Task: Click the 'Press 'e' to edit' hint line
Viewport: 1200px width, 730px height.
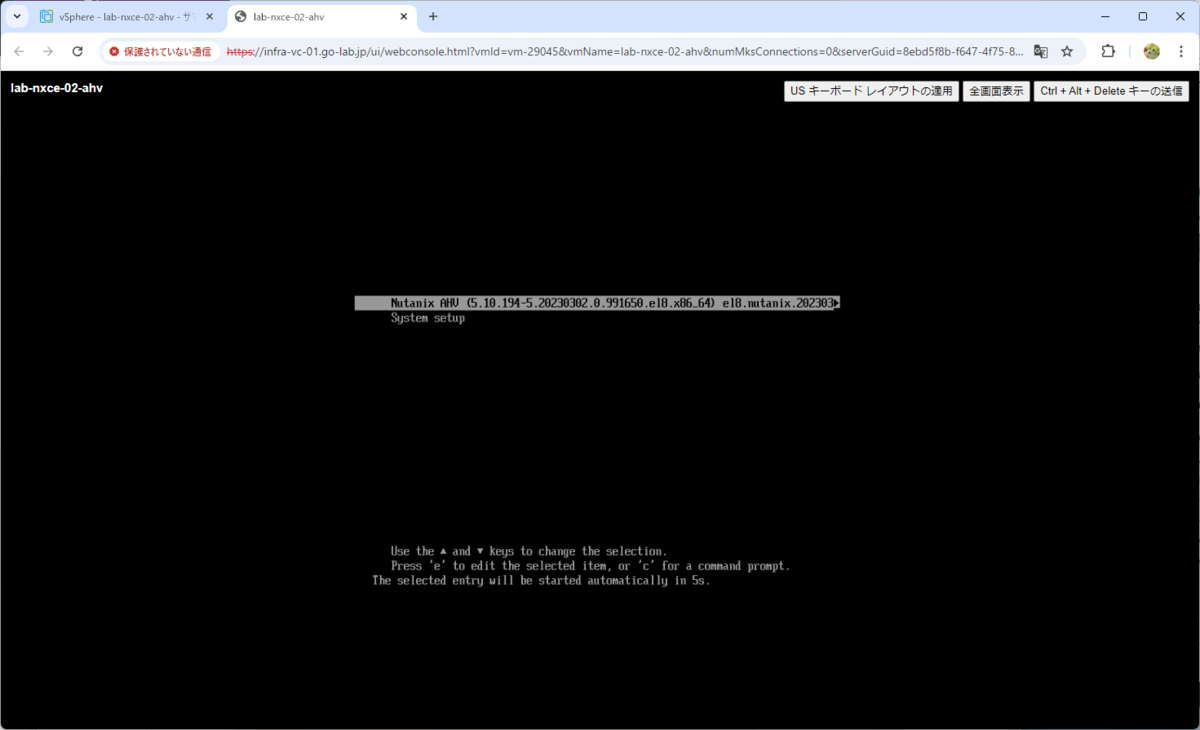Action: click(590, 566)
